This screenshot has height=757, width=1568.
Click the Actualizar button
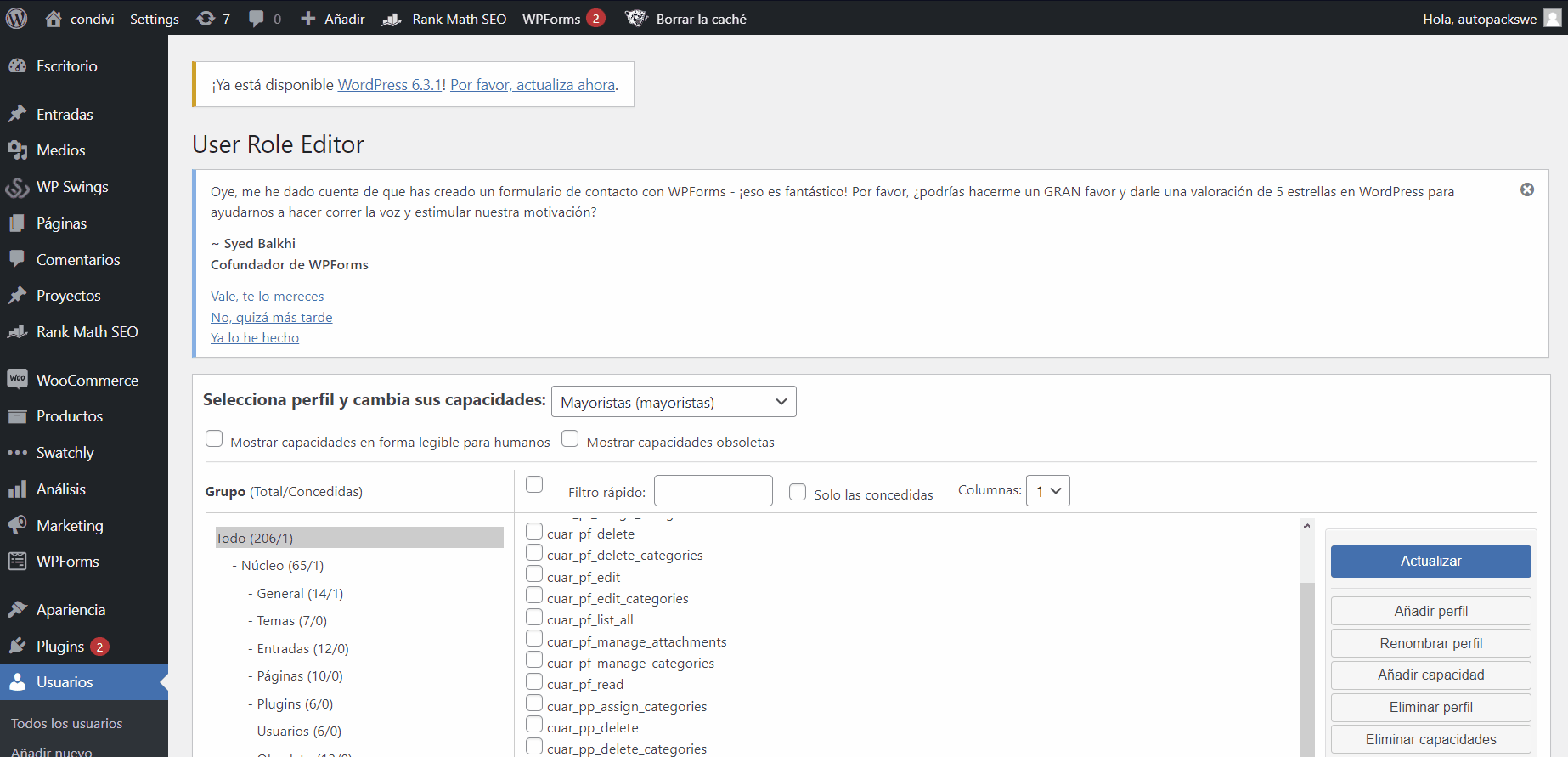click(1430, 561)
